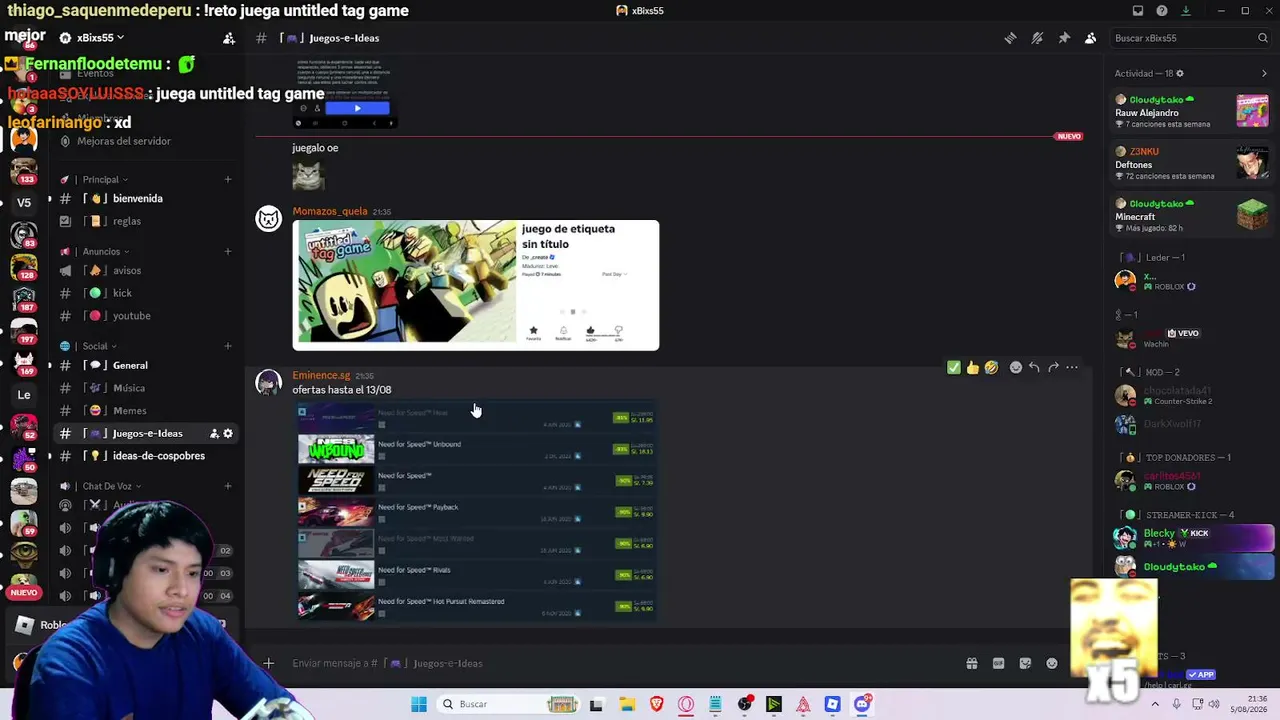Click invite people icon beside server name

(x=229, y=38)
